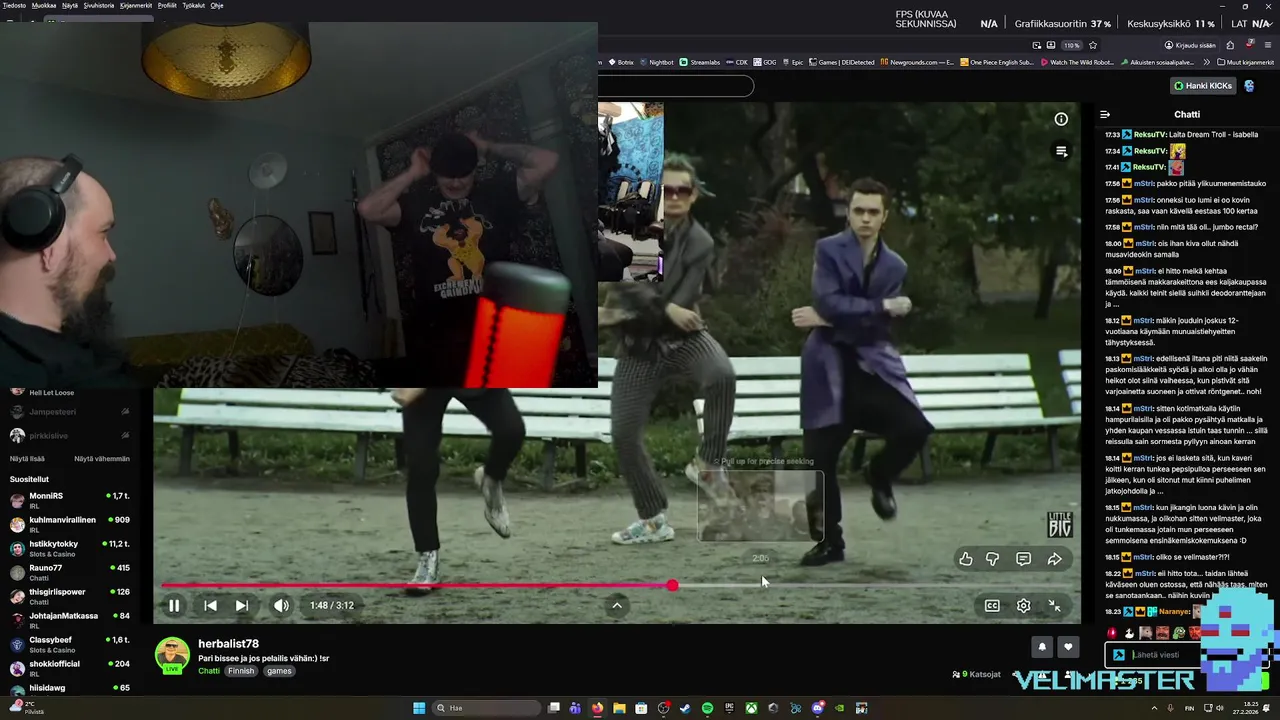Skip to next video
The image size is (1280, 720).
click(241, 605)
